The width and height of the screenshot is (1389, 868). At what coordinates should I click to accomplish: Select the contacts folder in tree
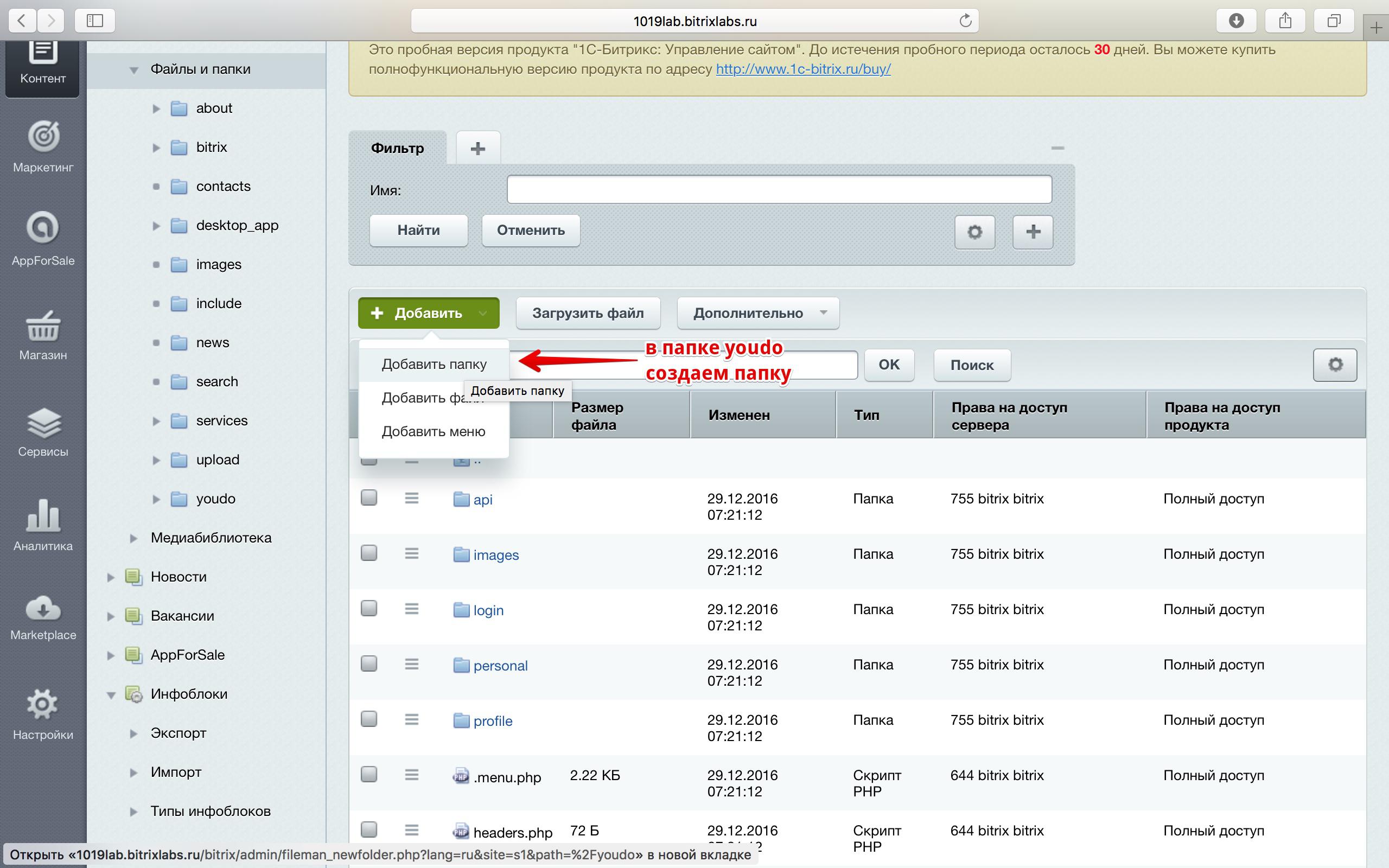tap(224, 187)
